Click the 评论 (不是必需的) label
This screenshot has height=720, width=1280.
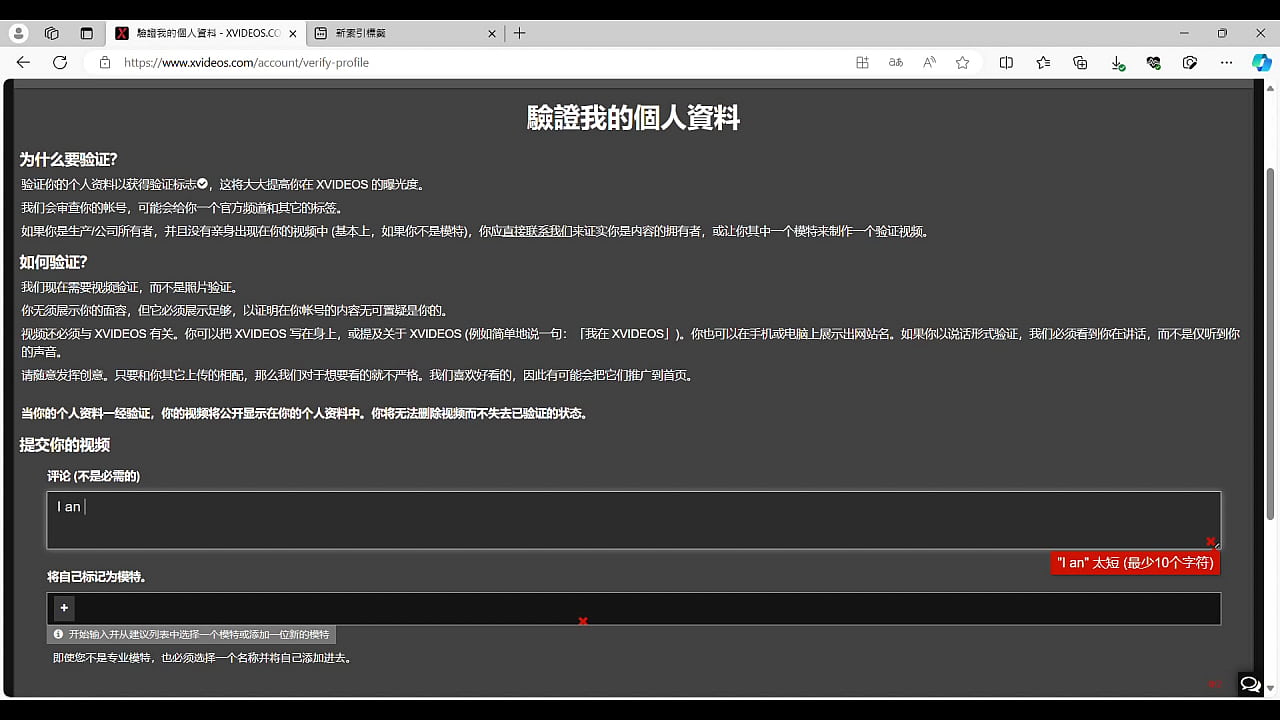coord(93,476)
